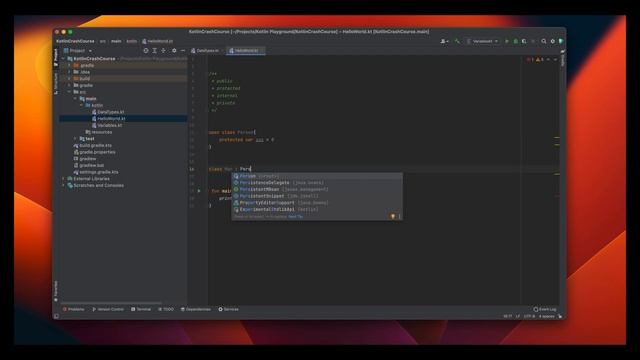This screenshot has width=640, height=360.
Task: Select the last completion entry starting with Experimental
Action: (317, 209)
